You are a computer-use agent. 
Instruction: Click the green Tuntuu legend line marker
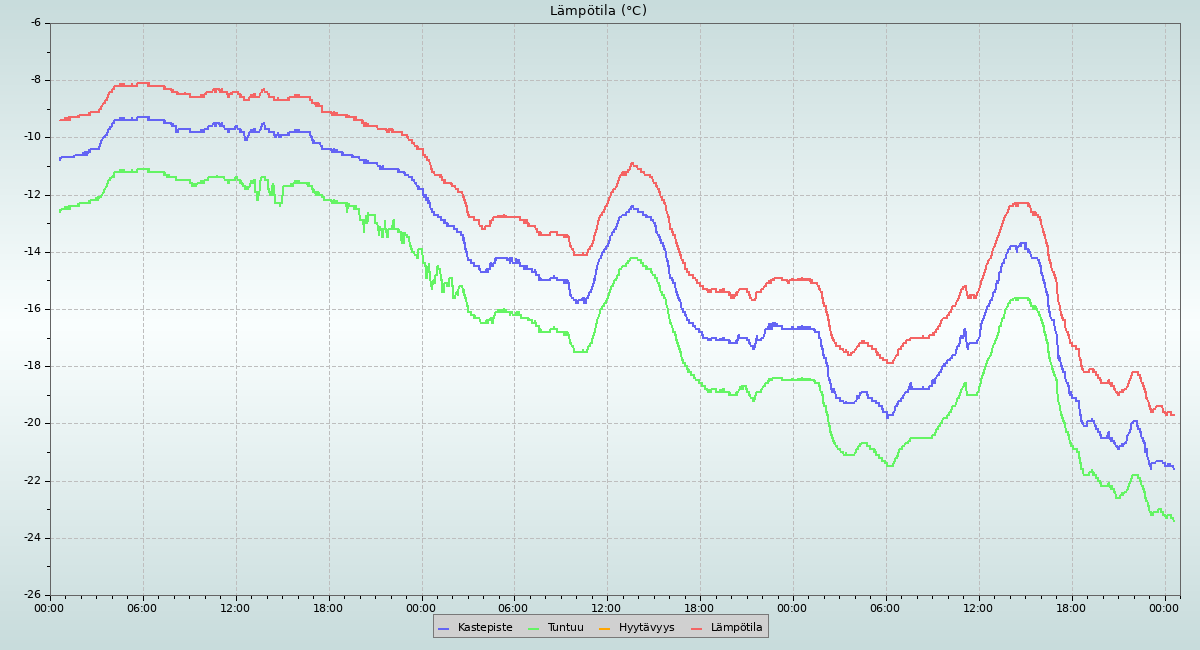pyautogui.click(x=533, y=628)
